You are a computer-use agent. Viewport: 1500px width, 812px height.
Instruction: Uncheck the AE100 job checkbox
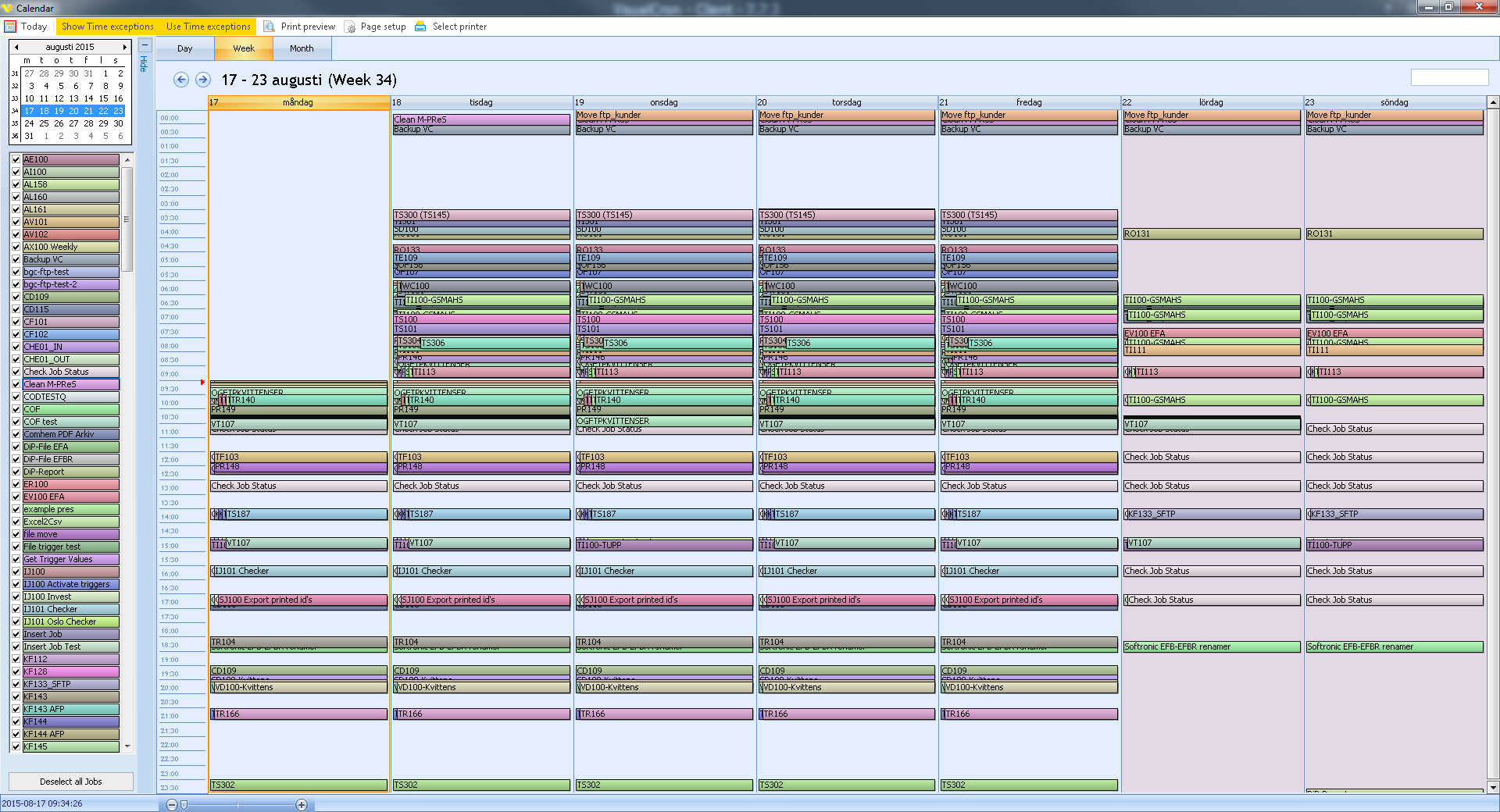(x=16, y=159)
